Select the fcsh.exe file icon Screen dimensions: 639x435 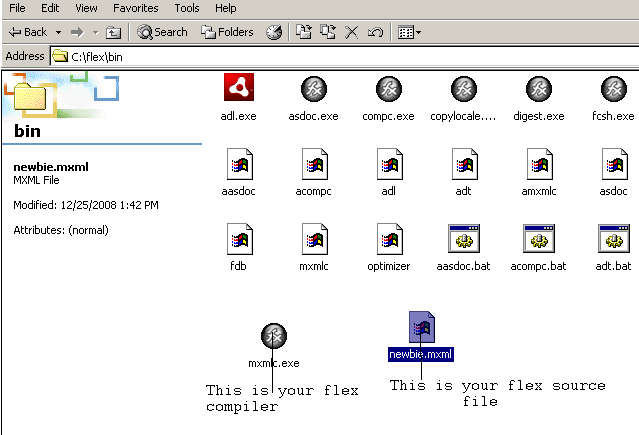pos(614,89)
